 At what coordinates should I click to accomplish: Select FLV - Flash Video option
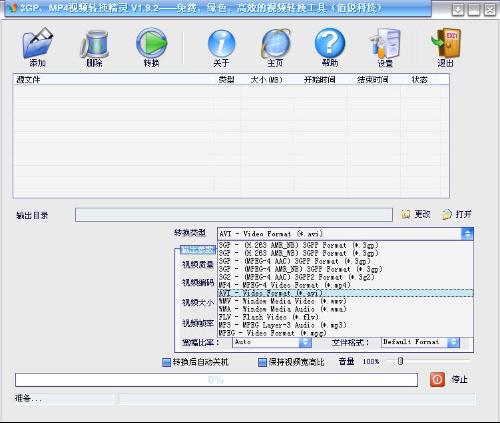pyautogui.click(x=345, y=317)
